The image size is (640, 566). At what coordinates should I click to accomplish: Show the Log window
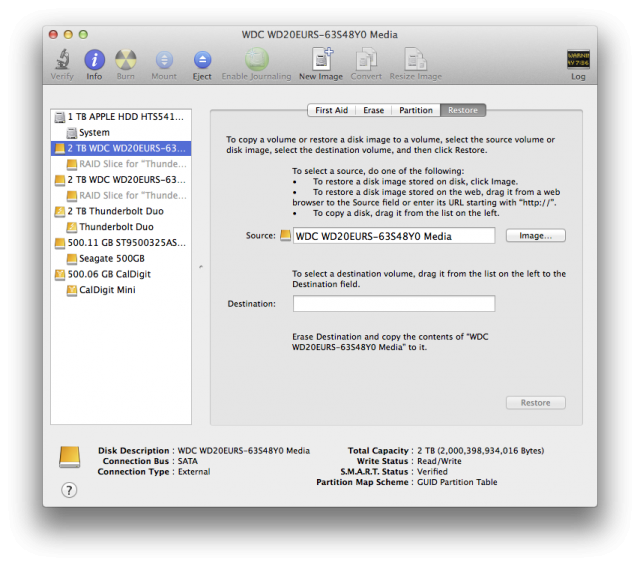coord(578,60)
